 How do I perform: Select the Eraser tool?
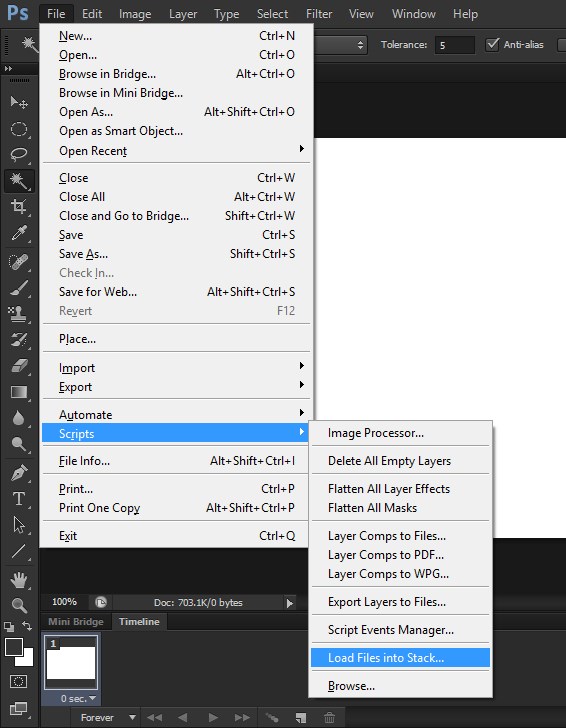19,366
